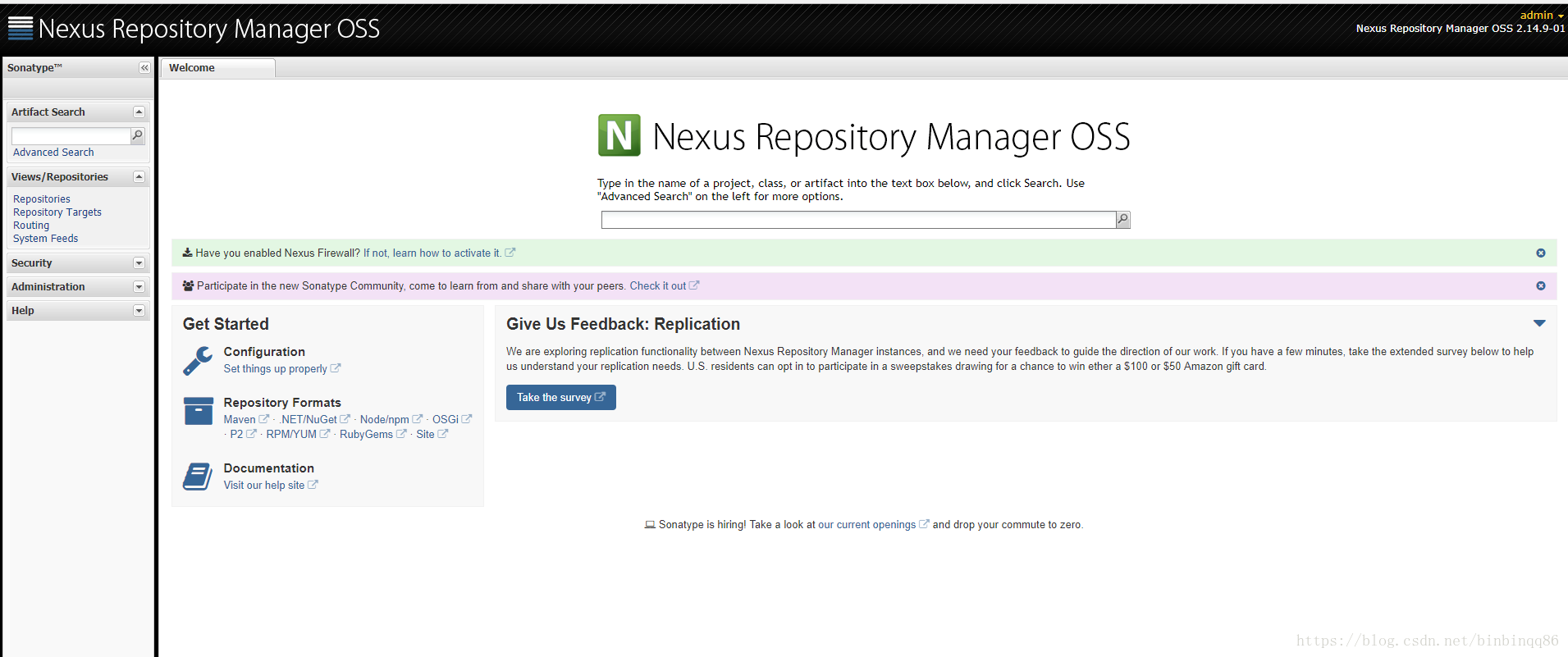Focus the main artifact search text box

(857, 220)
